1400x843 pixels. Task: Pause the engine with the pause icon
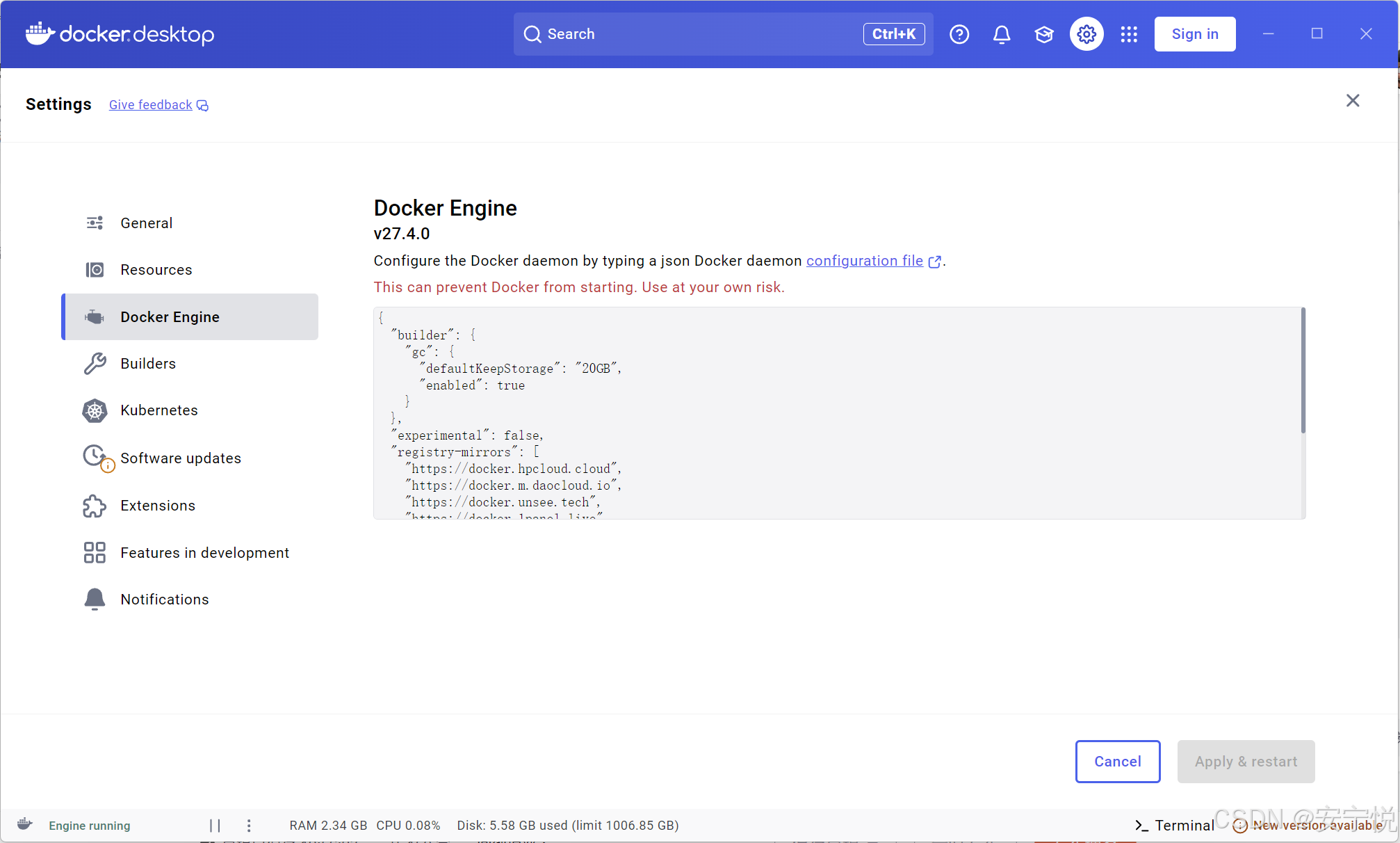point(215,826)
